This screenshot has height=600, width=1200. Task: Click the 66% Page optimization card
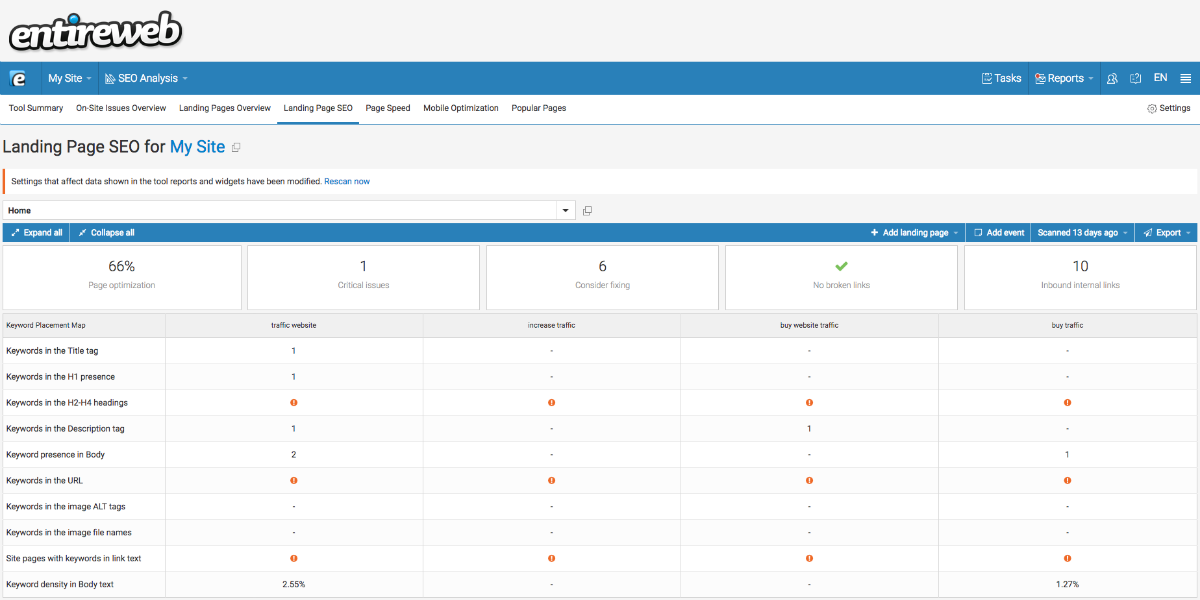(x=122, y=277)
